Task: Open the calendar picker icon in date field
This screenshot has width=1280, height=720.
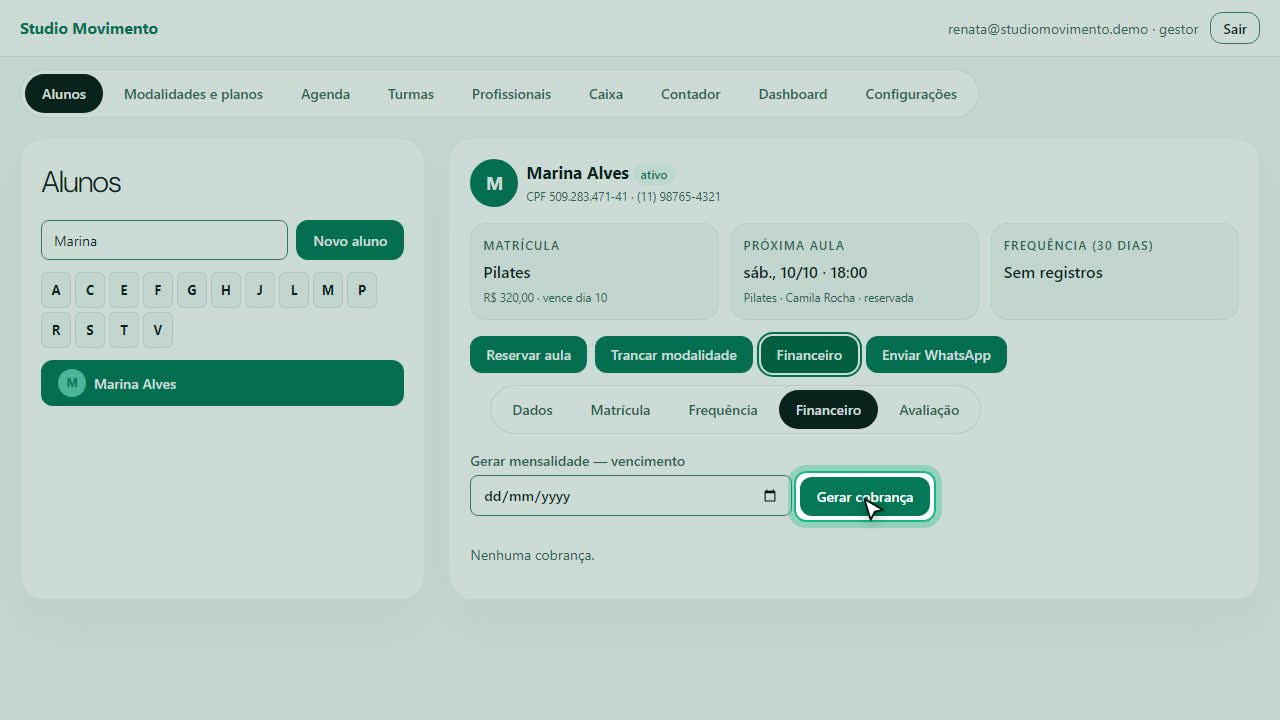Action: tap(770, 496)
